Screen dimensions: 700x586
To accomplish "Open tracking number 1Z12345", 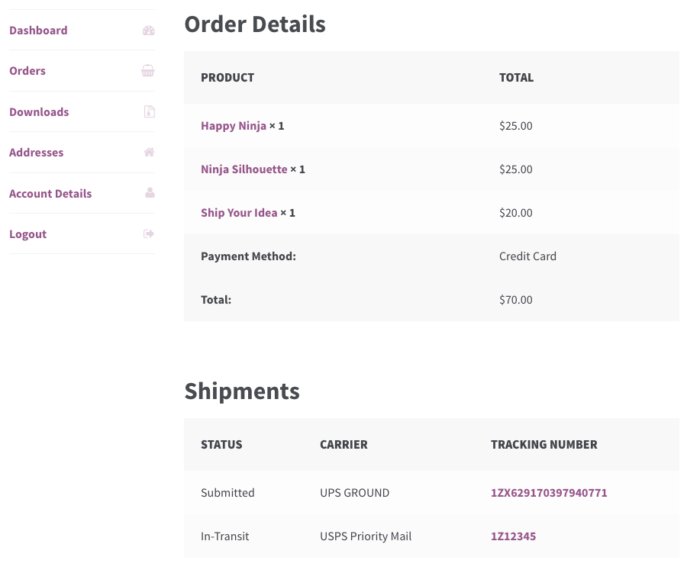I will (x=513, y=536).
